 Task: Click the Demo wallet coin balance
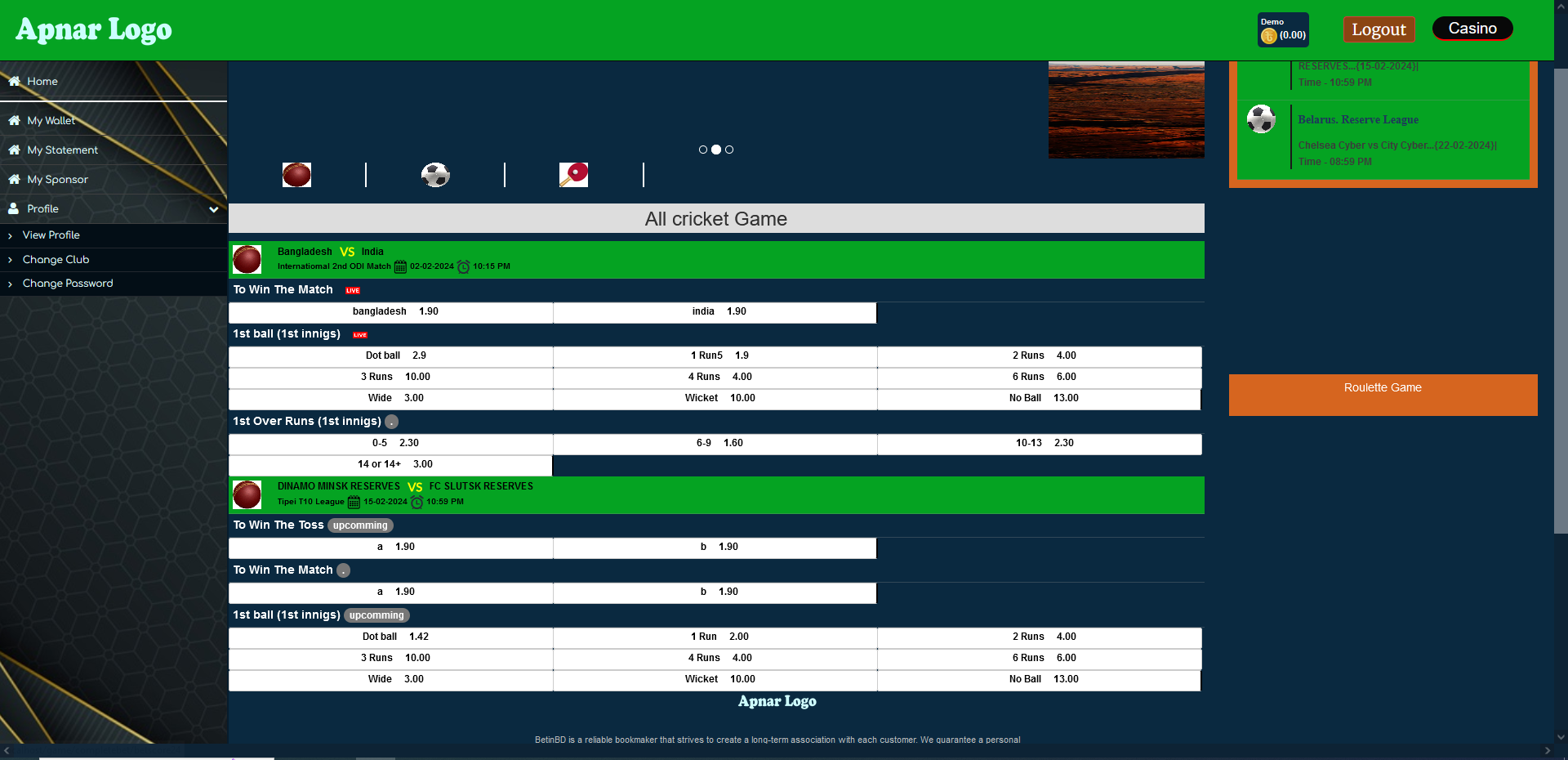[x=1283, y=30]
